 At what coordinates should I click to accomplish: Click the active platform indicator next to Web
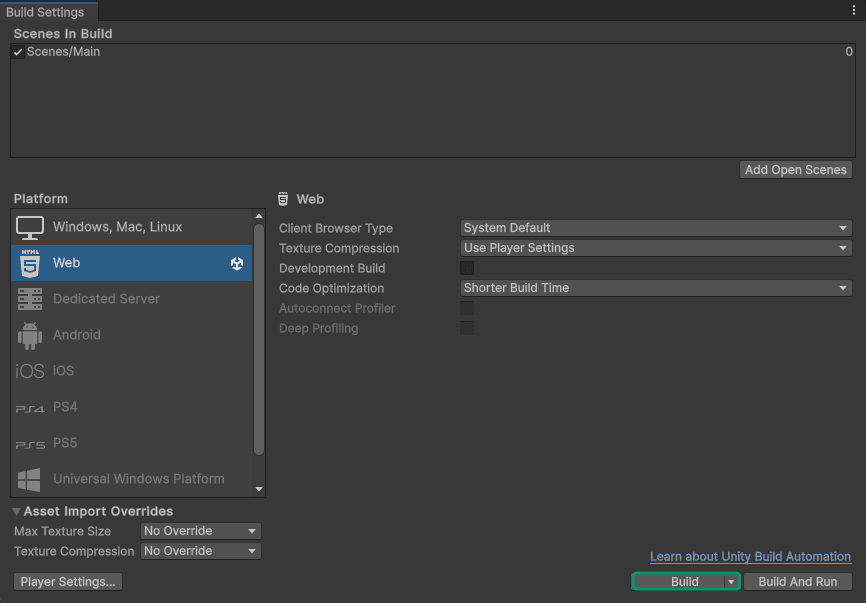237,263
